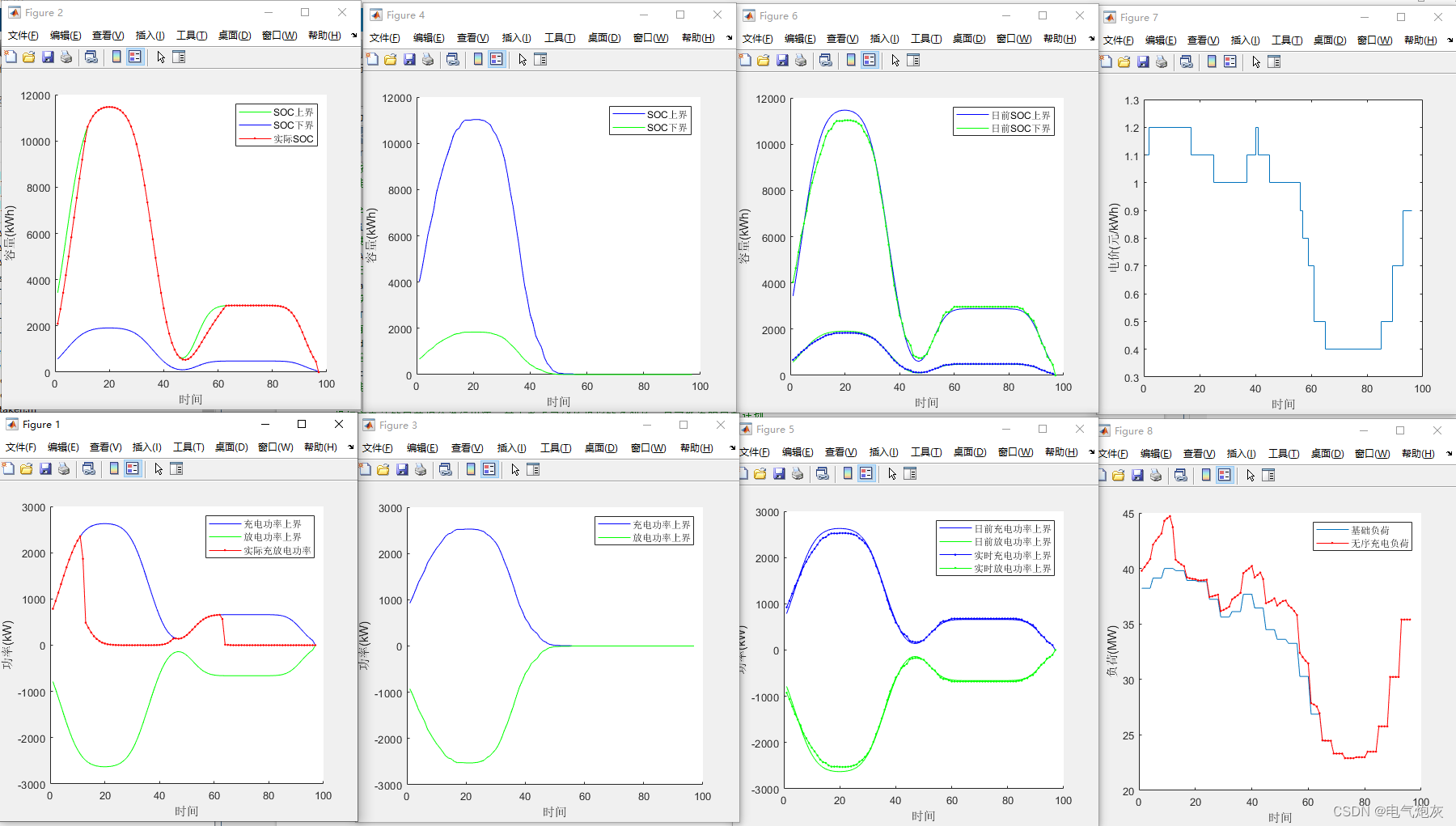
Task: Toggle Insert Colorbar in Figure 8 toolbar
Action: pos(1206,475)
